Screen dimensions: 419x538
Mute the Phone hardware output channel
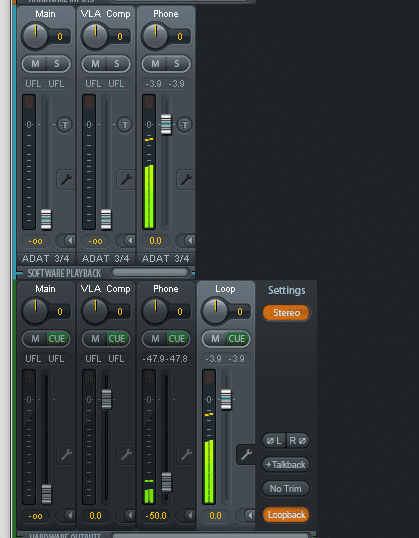tap(155, 339)
